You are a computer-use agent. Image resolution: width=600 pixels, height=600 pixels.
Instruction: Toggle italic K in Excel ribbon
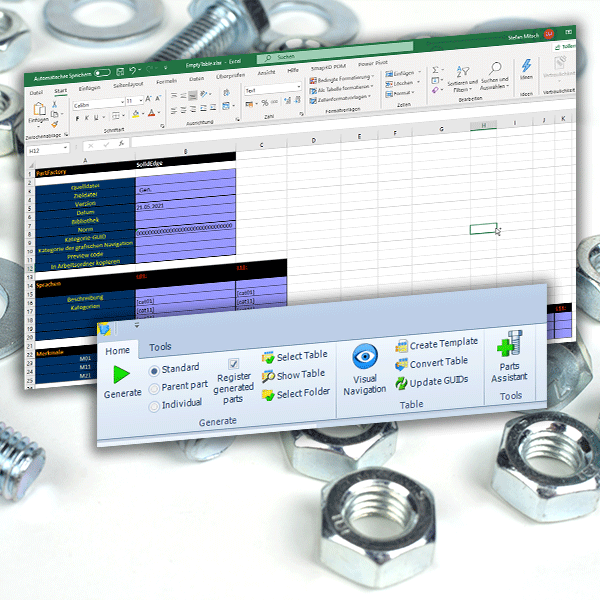(x=87, y=118)
